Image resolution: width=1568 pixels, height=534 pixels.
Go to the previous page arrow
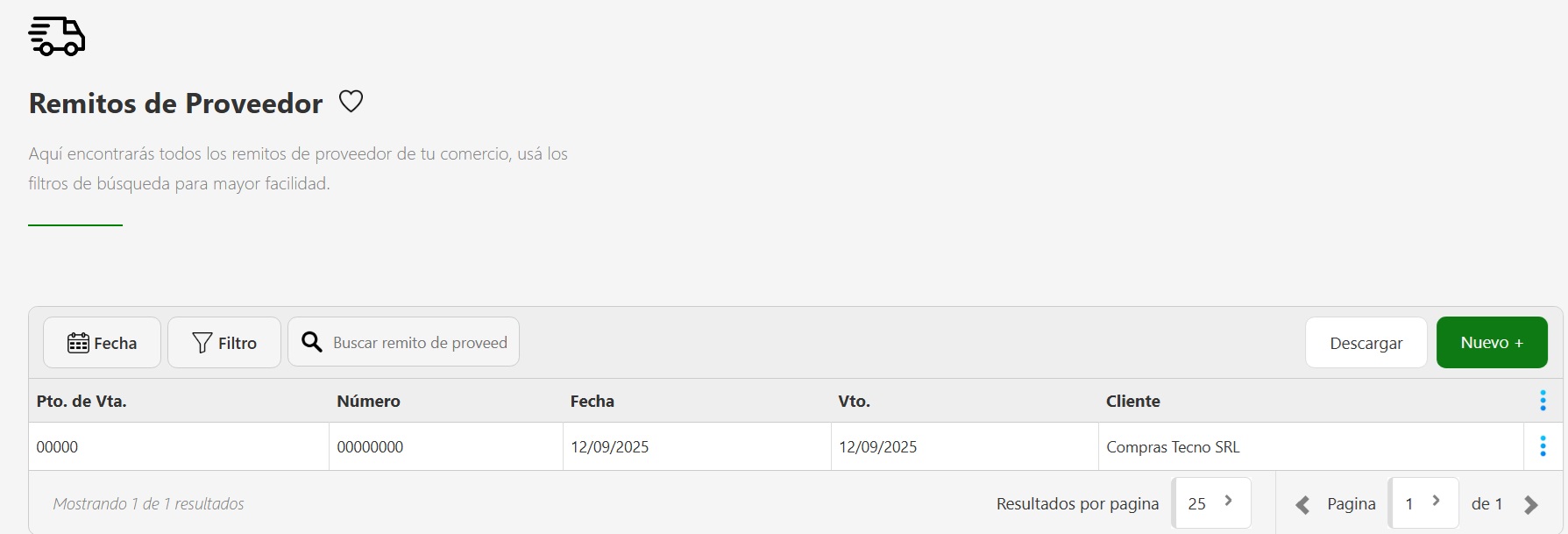(1302, 504)
